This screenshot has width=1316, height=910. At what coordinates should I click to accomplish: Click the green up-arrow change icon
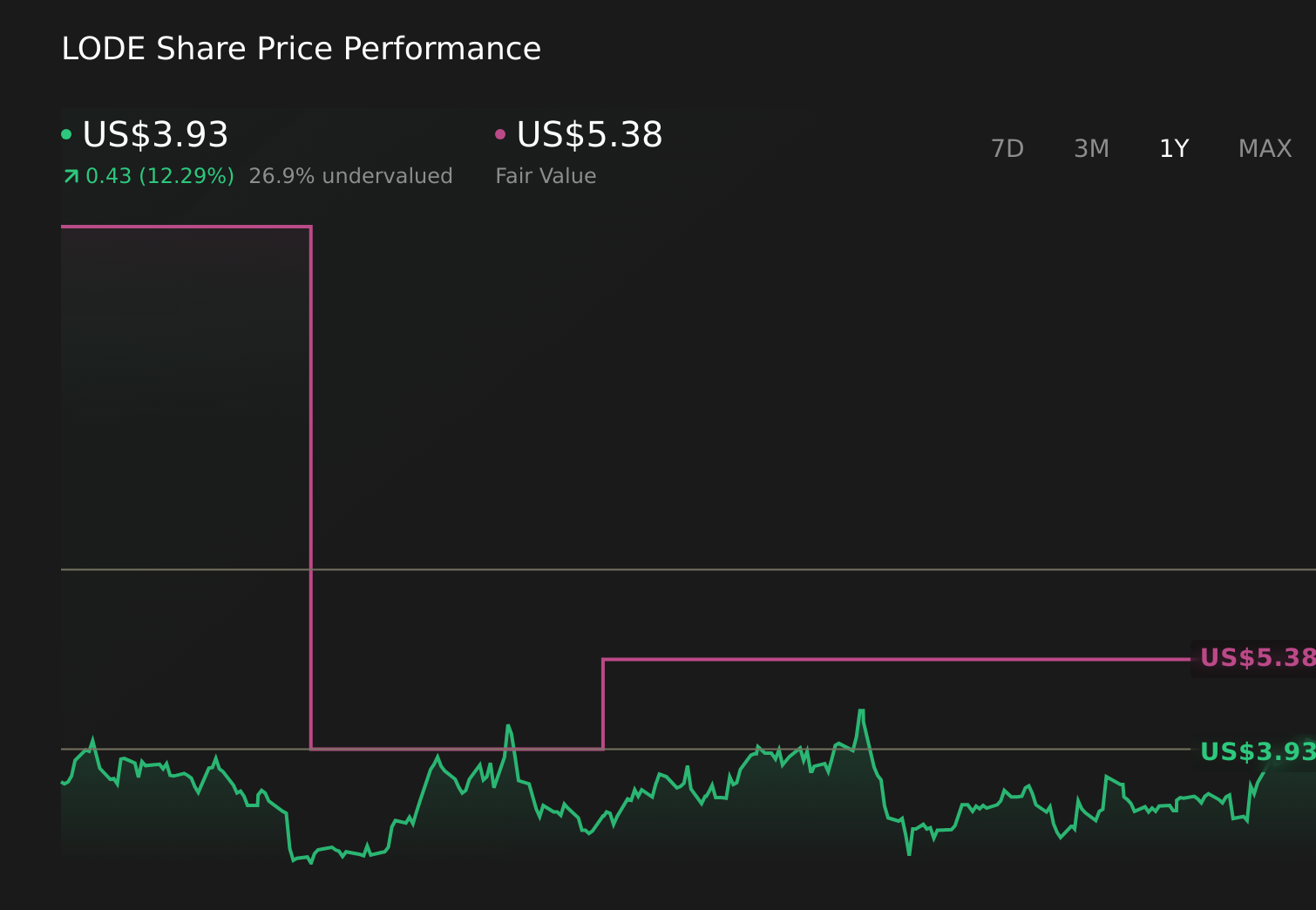(x=71, y=177)
